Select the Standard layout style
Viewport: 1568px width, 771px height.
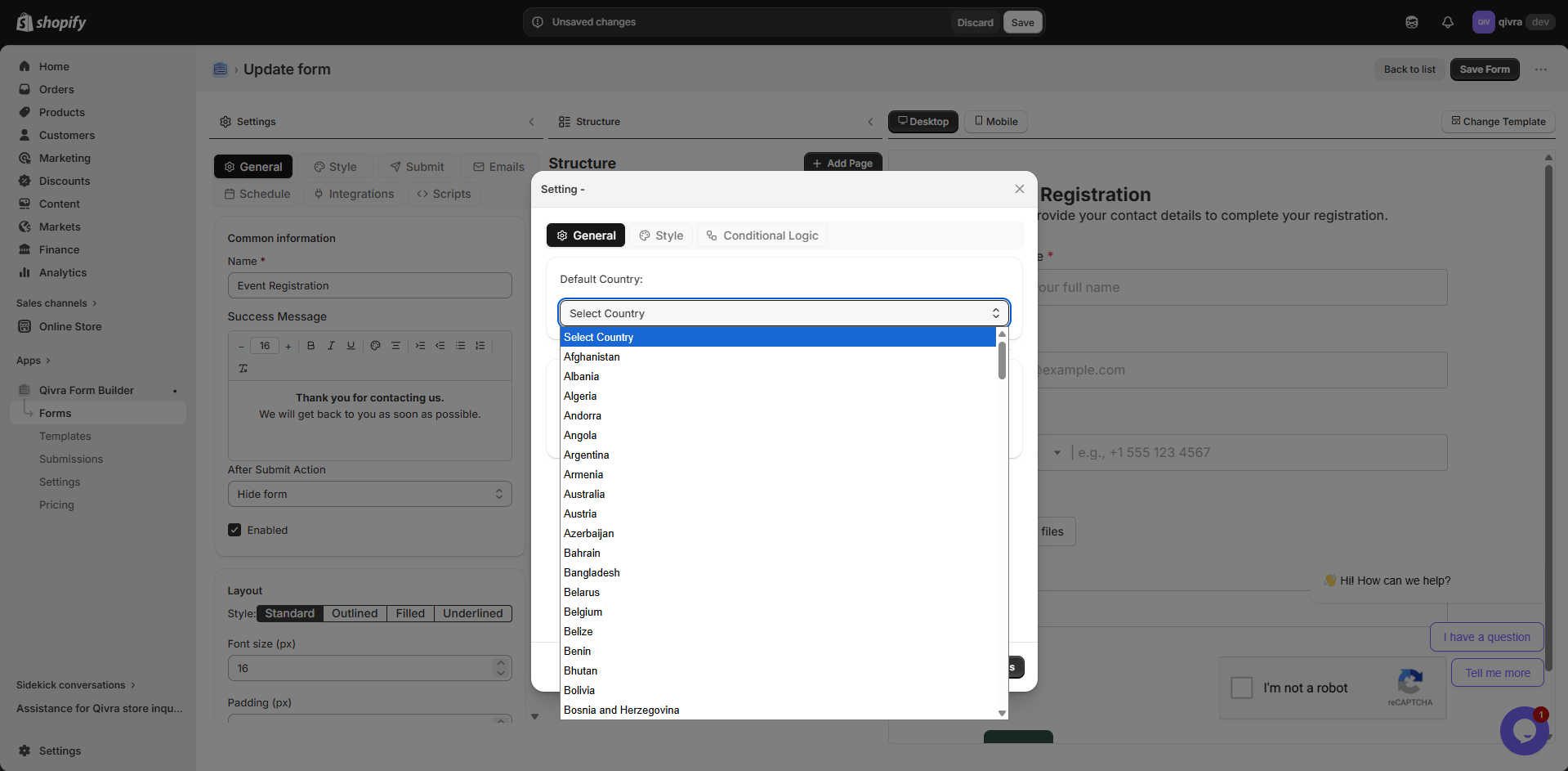289,613
